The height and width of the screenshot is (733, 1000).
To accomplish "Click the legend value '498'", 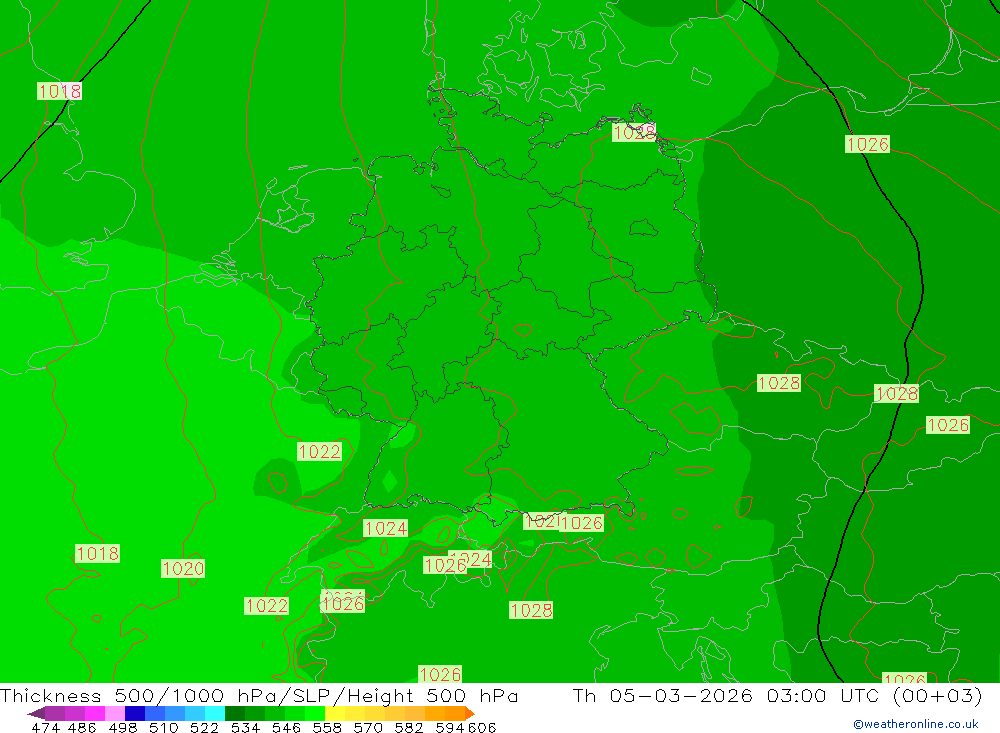I will pos(122,727).
